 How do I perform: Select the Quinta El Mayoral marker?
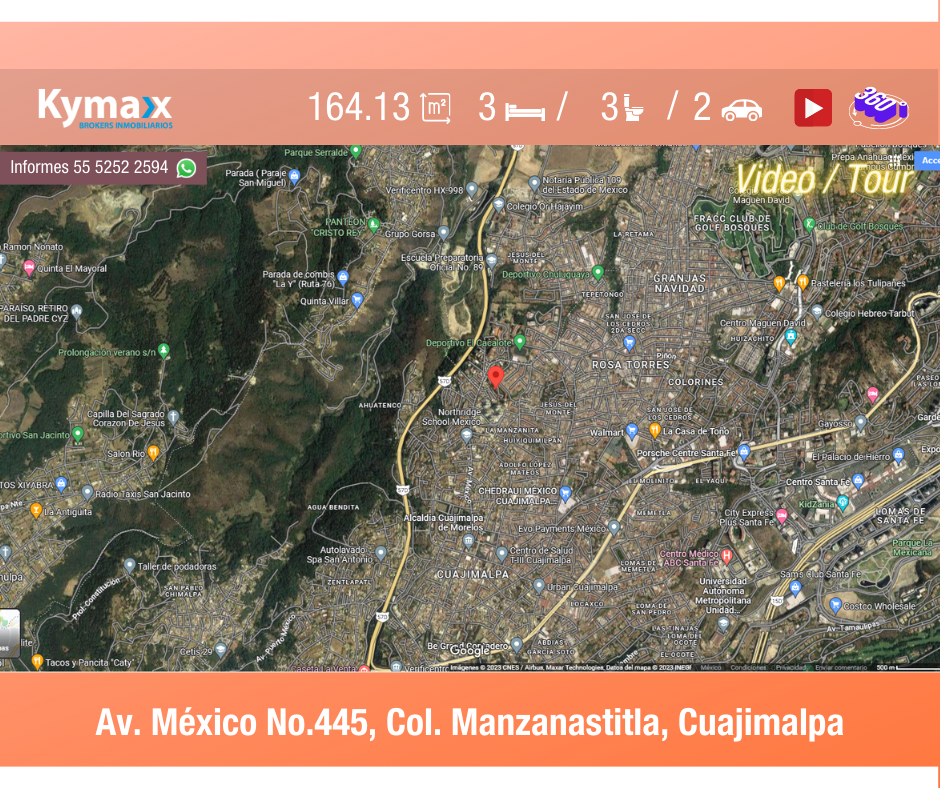(28, 267)
